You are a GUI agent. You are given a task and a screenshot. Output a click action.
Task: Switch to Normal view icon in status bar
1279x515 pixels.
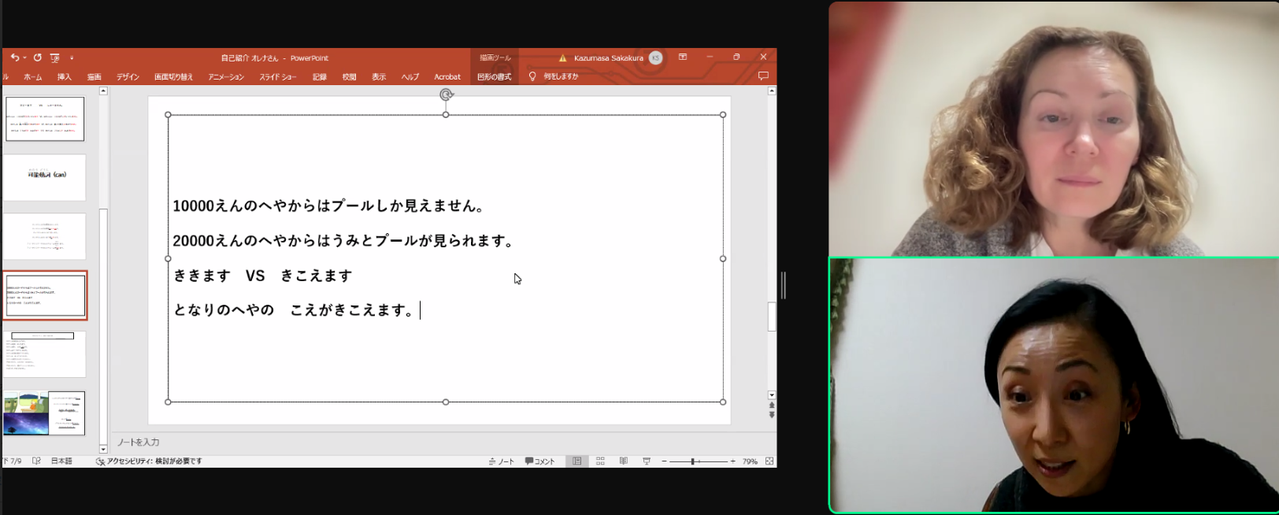pyautogui.click(x=577, y=461)
